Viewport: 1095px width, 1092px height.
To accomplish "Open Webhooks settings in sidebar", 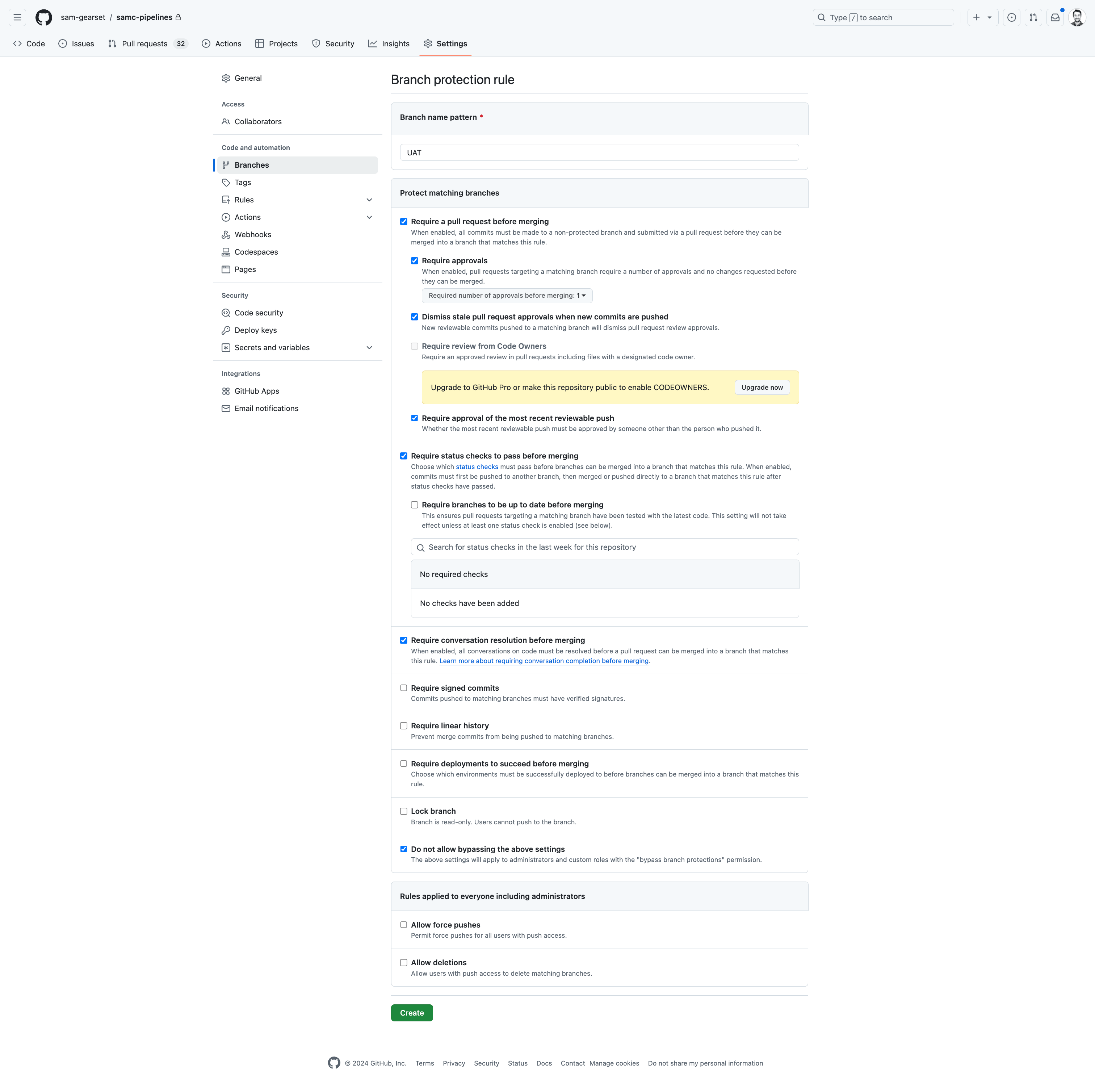I will coord(253,235).
